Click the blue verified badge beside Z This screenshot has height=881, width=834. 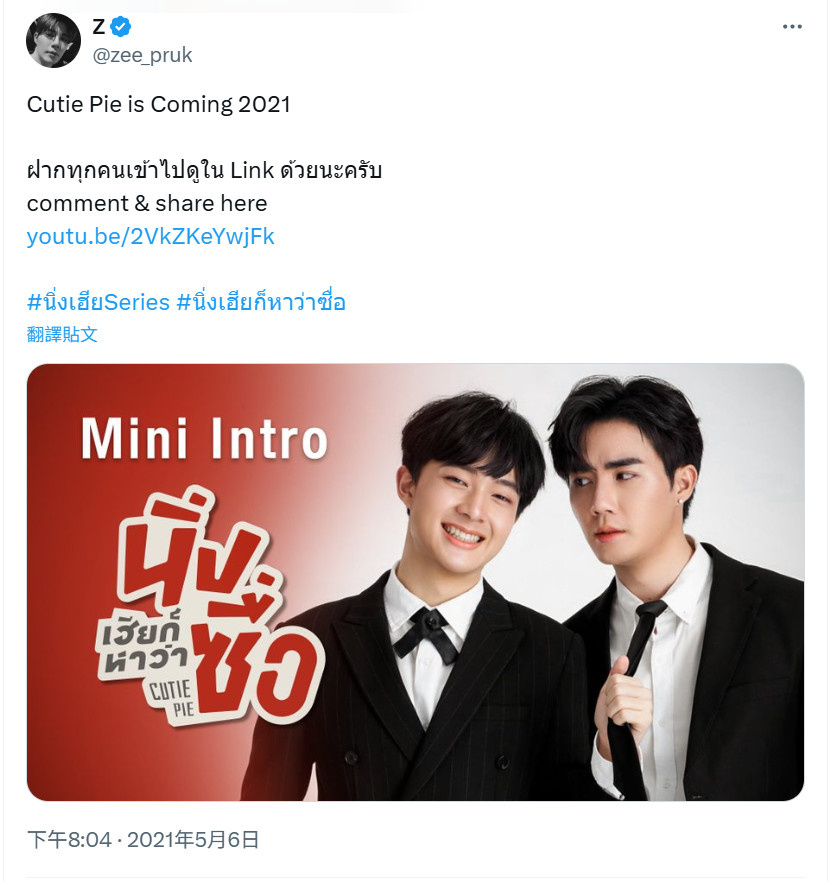point(120,26)
